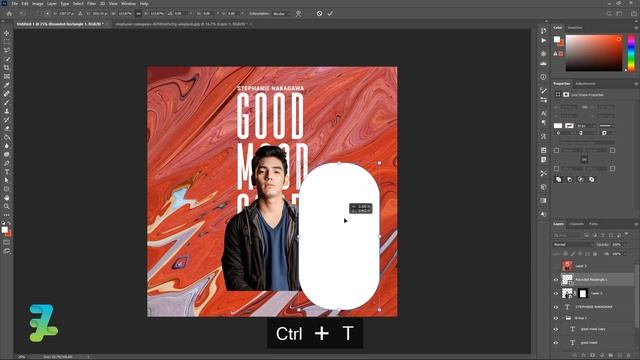
Task: Select the Path Selection tool
Action: 7,180
